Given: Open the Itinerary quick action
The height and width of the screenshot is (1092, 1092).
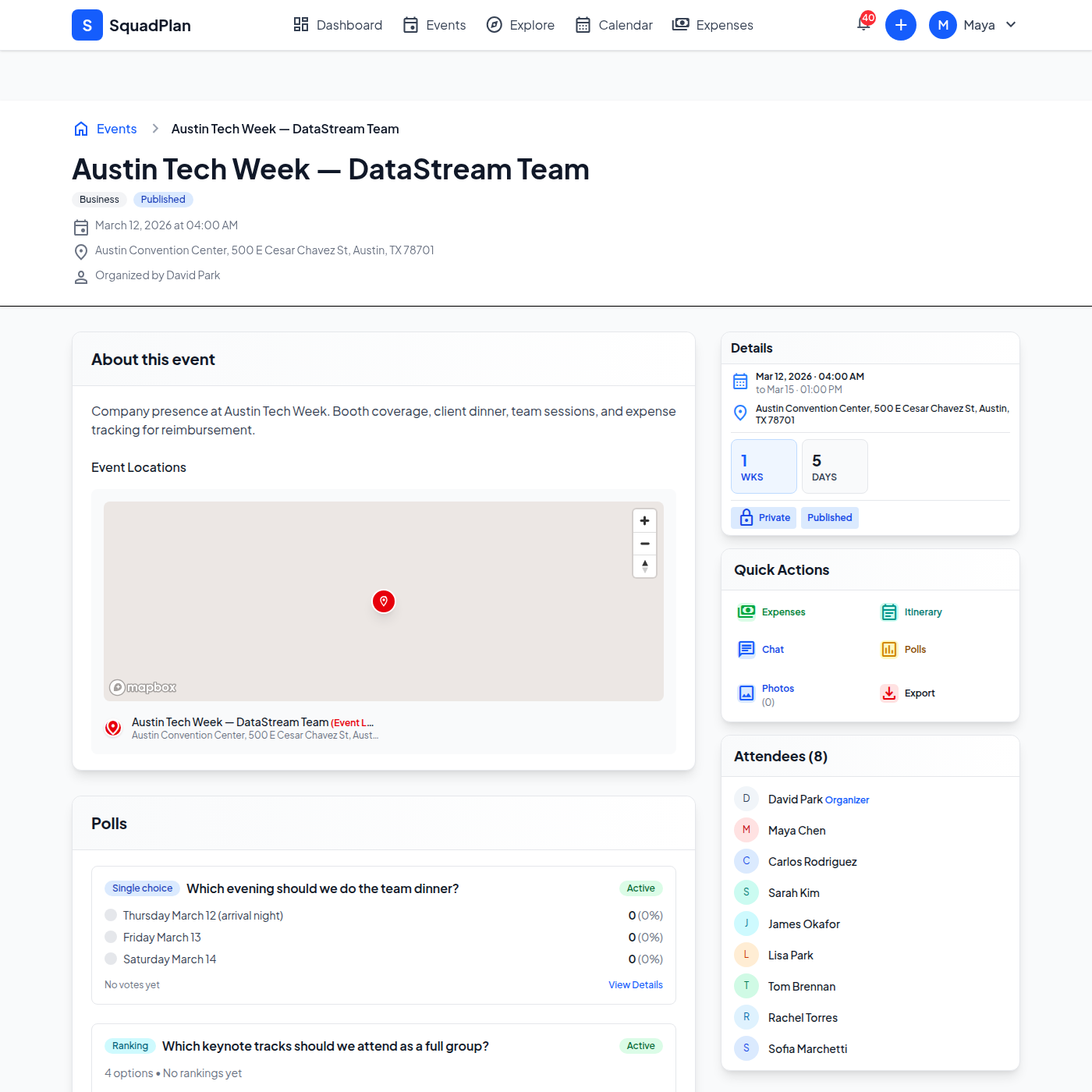Looking at the screenshot, I should [889, 612].
